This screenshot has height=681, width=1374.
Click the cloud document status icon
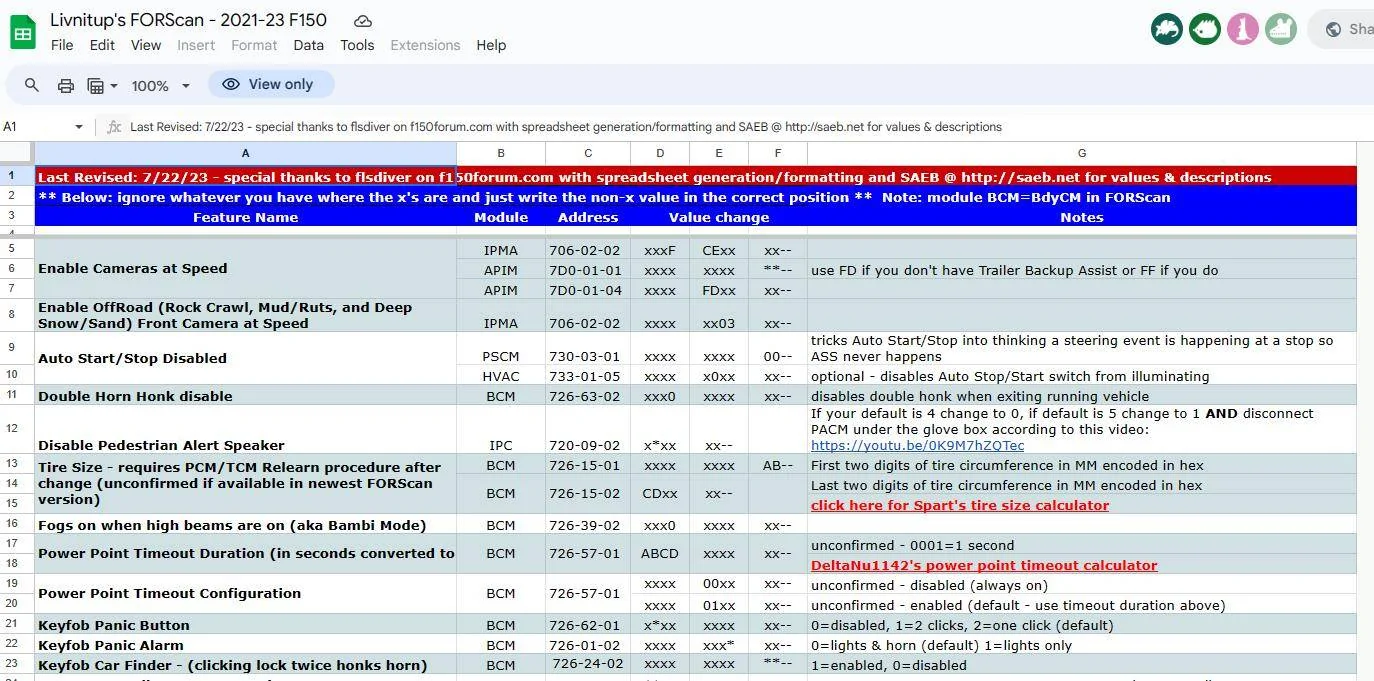[x=363, y=20]
